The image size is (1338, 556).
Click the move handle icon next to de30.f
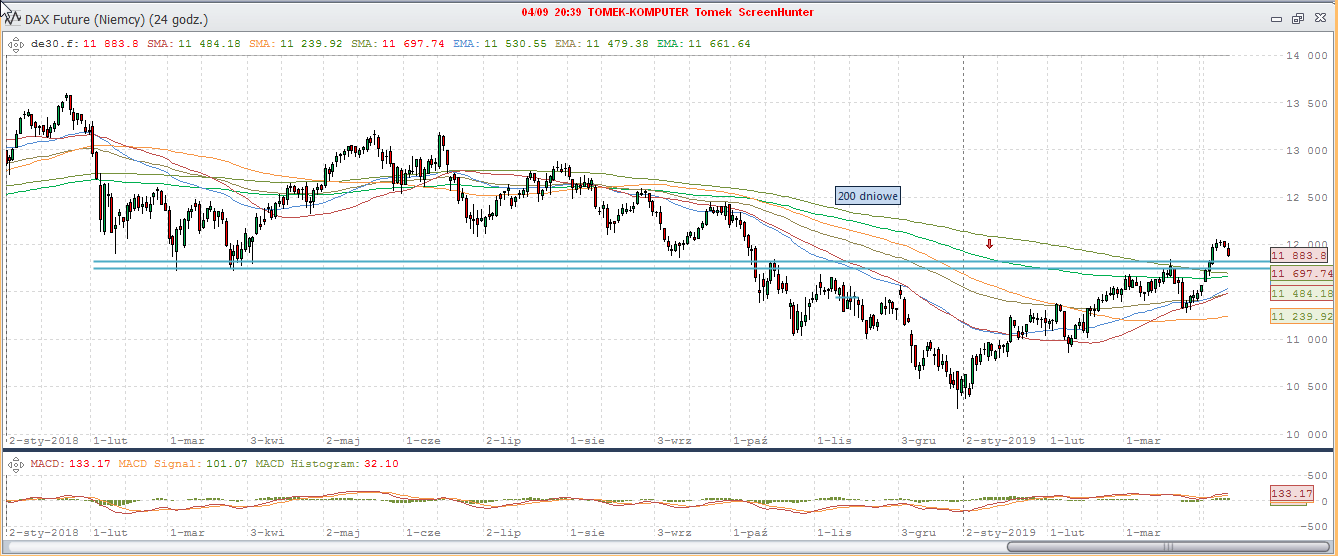(x=16, y=44)
